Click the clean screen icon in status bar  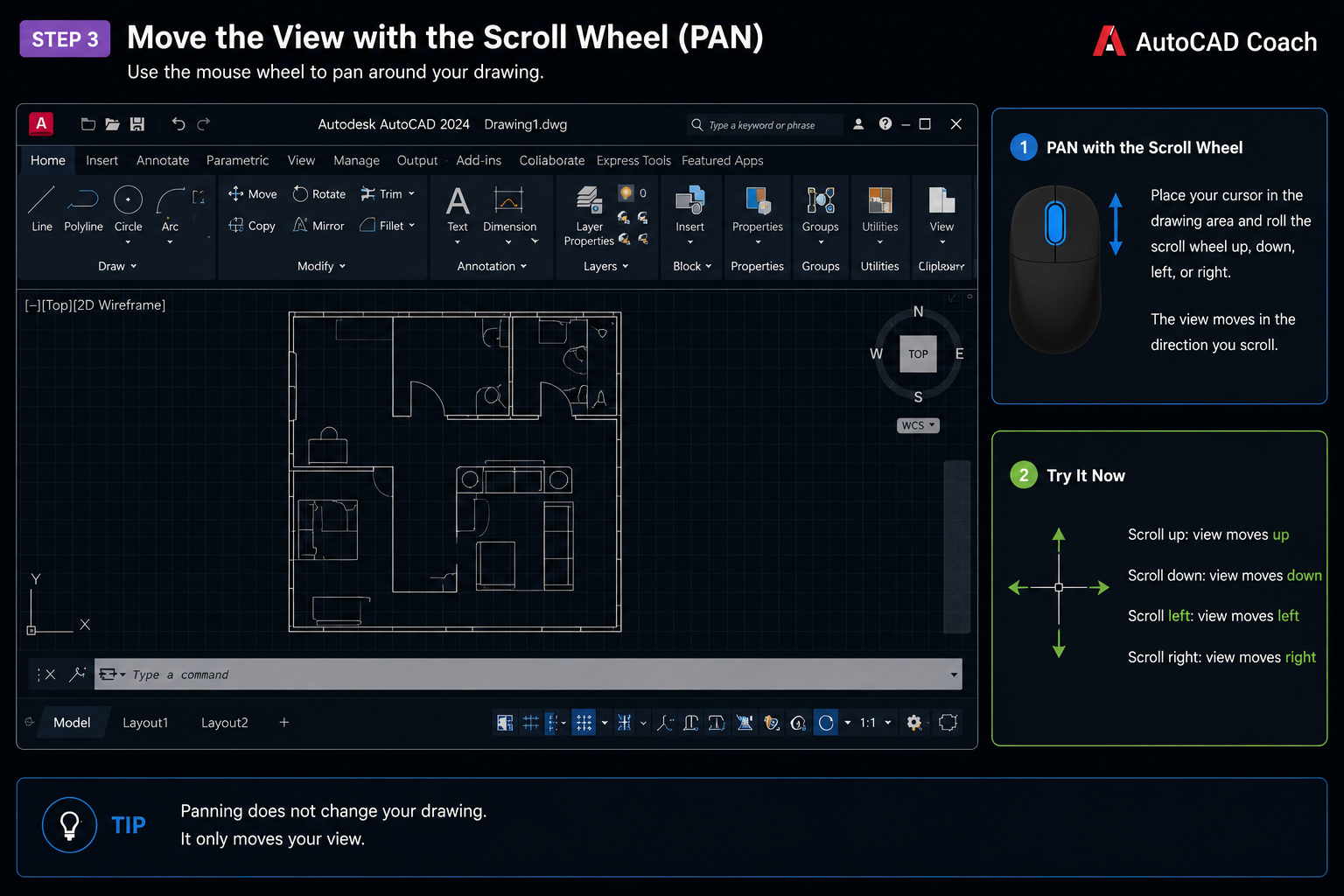tap(948, 723)
